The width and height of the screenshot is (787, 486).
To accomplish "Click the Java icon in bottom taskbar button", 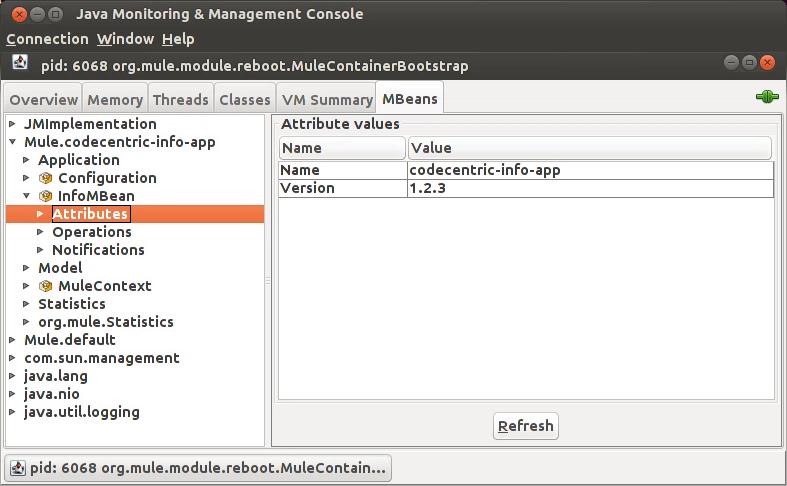I will (x=18, y=468).
